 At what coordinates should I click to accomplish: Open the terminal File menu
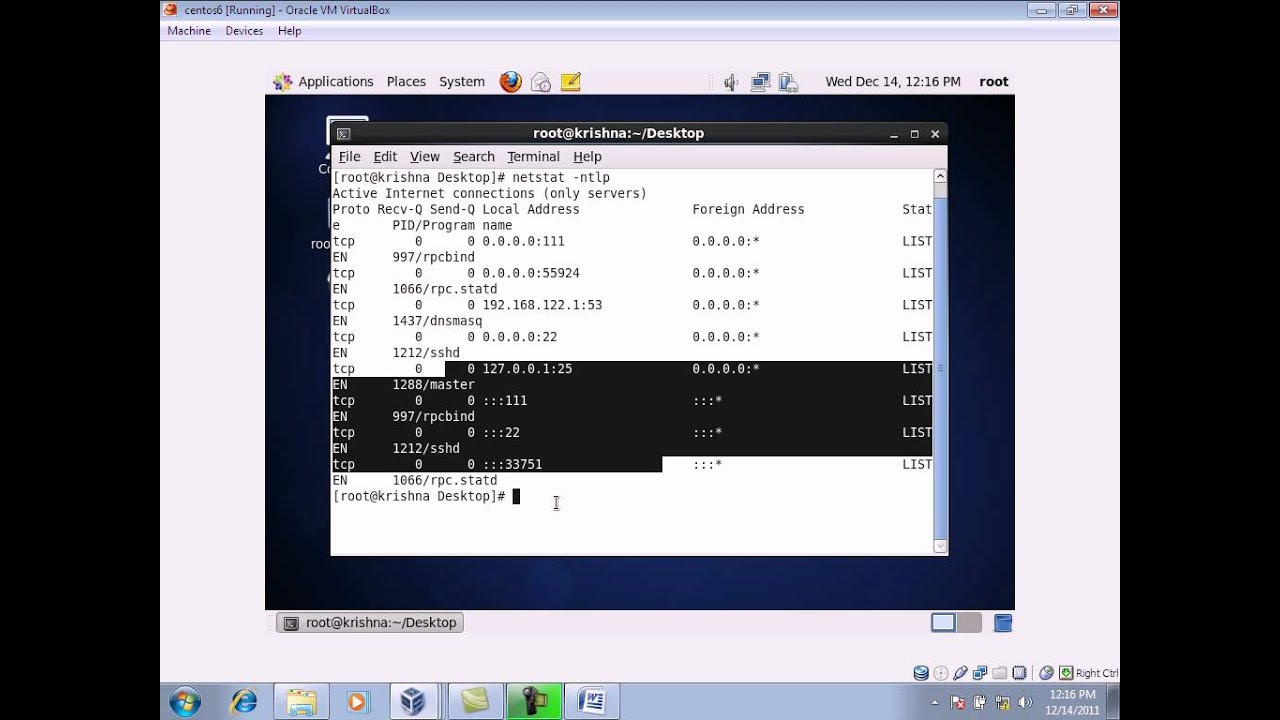[x=349, y=157]
